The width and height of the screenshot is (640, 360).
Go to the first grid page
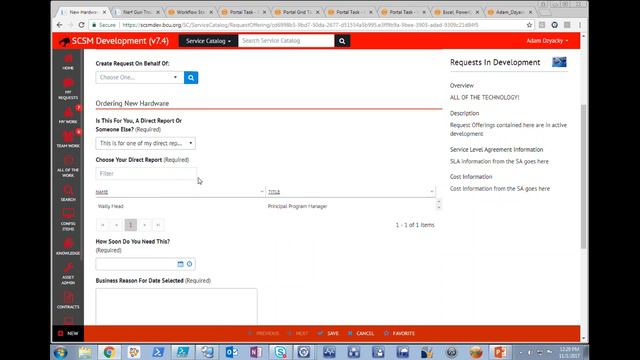[102, 225]
